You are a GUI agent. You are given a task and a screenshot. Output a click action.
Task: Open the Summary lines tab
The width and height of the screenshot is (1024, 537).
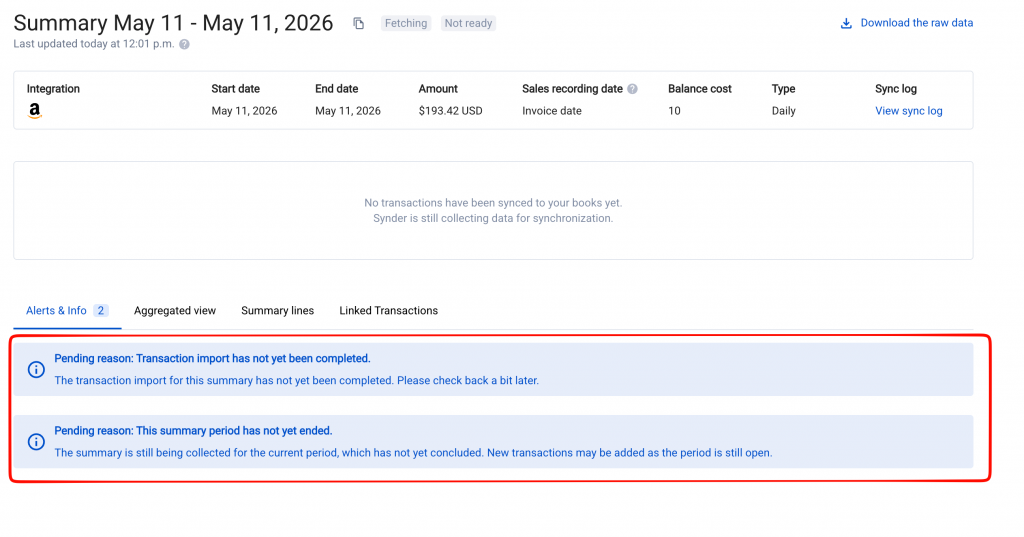278,311
